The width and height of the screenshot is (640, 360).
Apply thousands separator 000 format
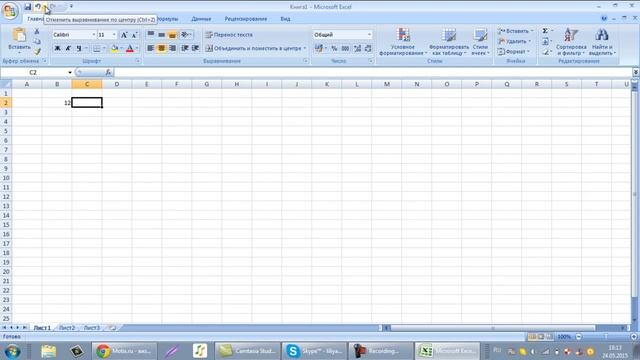tap(345, 49)
